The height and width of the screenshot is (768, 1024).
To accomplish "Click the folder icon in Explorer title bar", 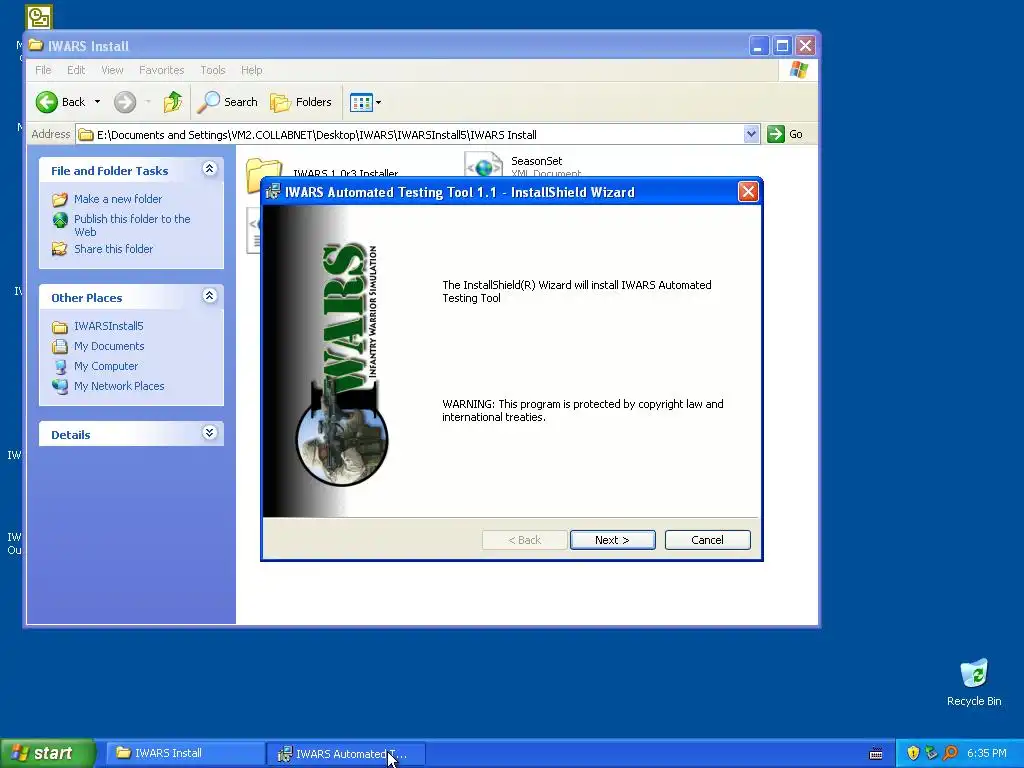I will (36, 46).
